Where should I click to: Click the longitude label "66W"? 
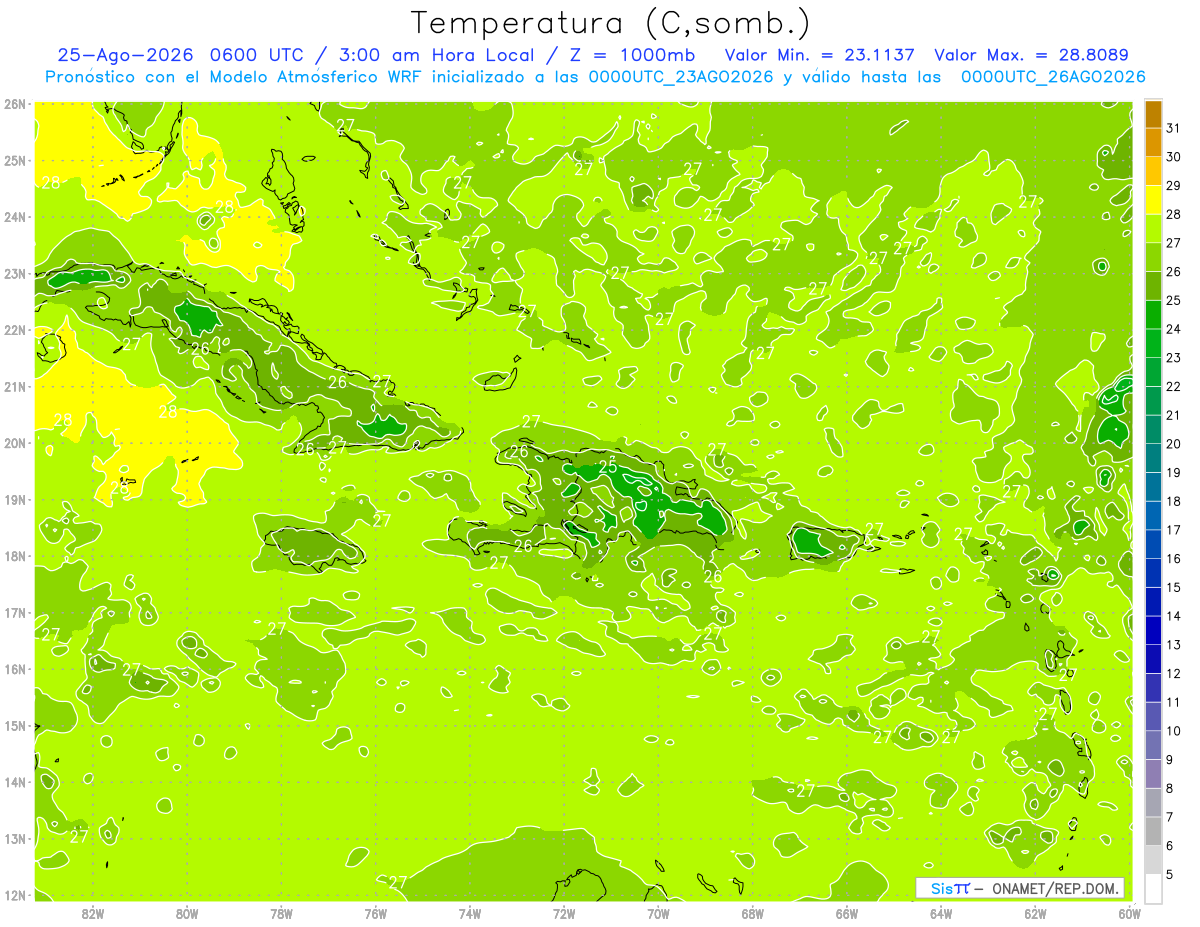pyautogui.click(x=847, y=912)
